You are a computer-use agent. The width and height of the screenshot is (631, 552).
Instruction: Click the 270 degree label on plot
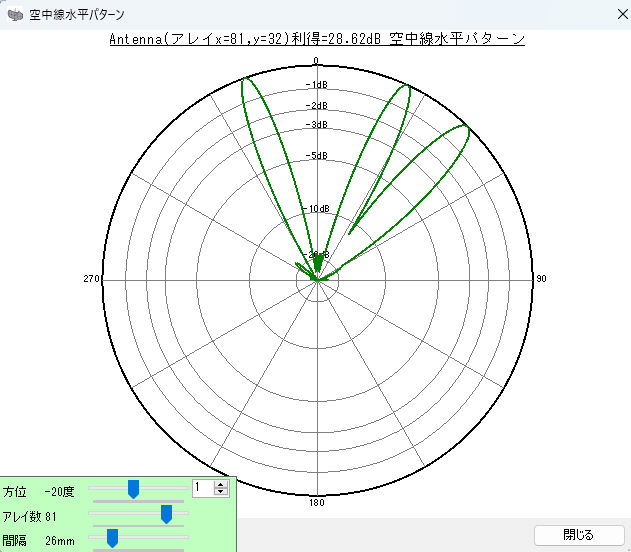[x=91, y=278]
